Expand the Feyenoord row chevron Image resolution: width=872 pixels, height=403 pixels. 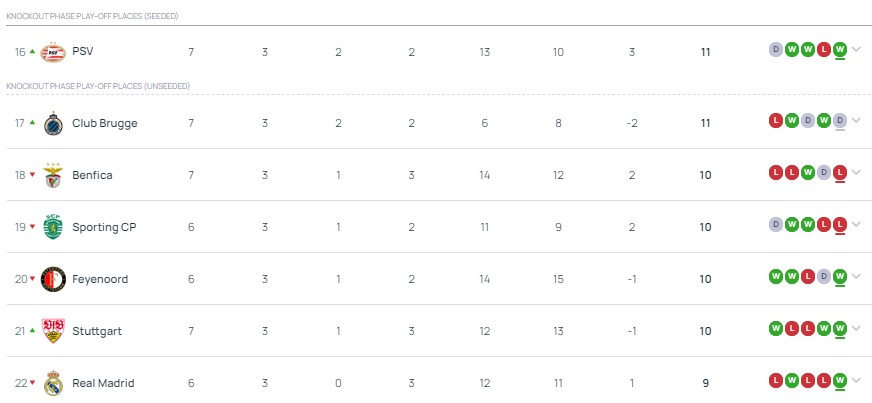click(857, 277)
